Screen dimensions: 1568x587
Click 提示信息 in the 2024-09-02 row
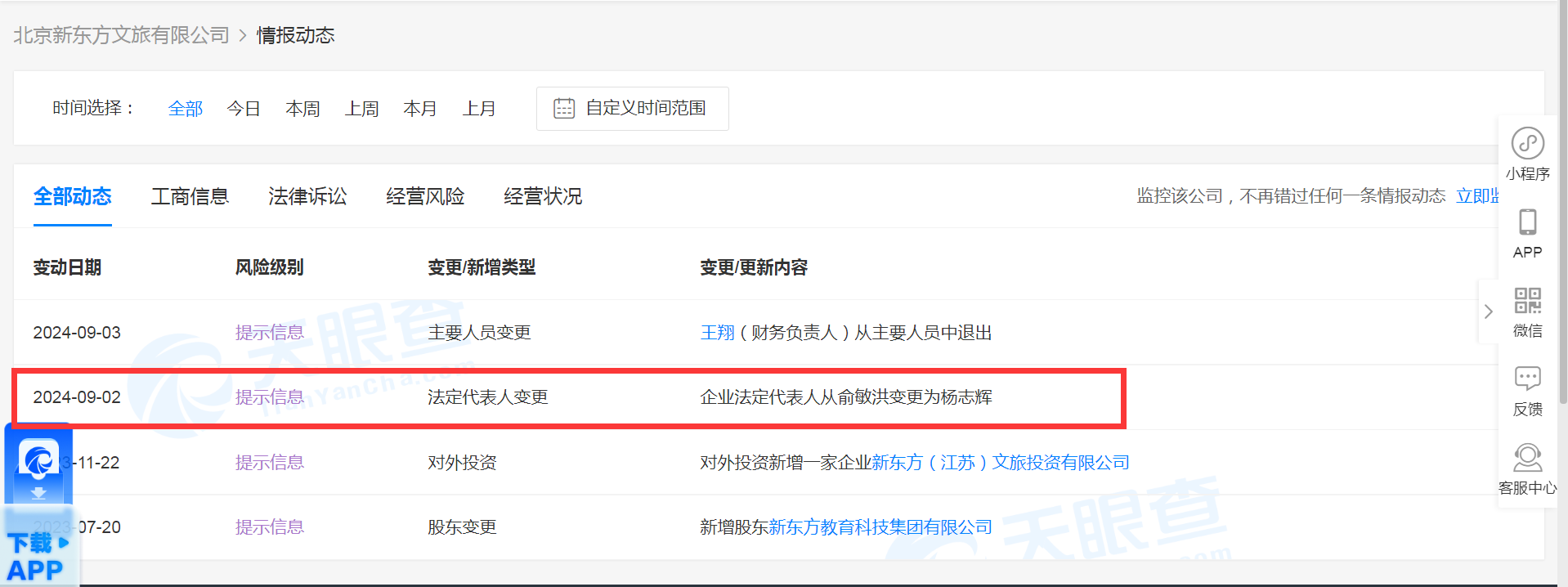pyautogui.click(x=270, y=397)
